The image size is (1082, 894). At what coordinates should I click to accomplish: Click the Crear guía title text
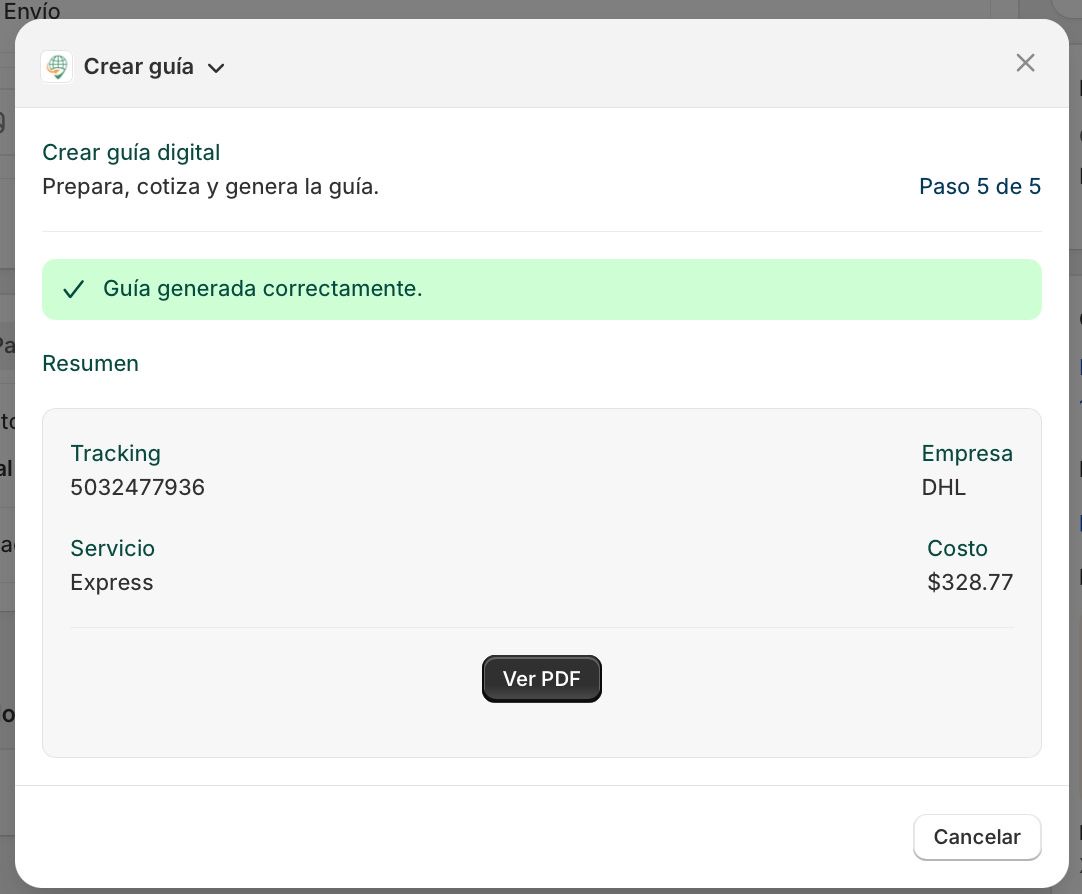pyautogui.click(x=139, y=67)
